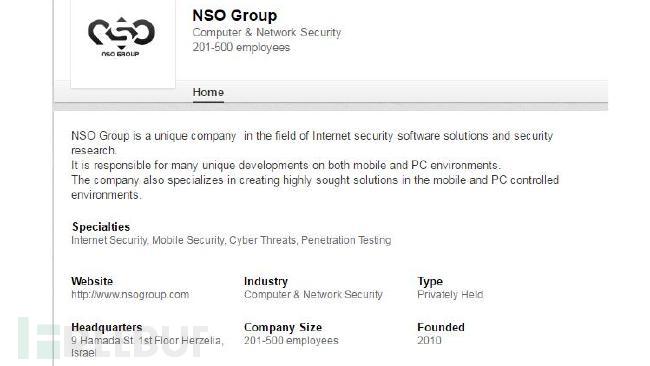Click the Company Size label
Viewport: 650px width, 366px height.
(283, 327)
